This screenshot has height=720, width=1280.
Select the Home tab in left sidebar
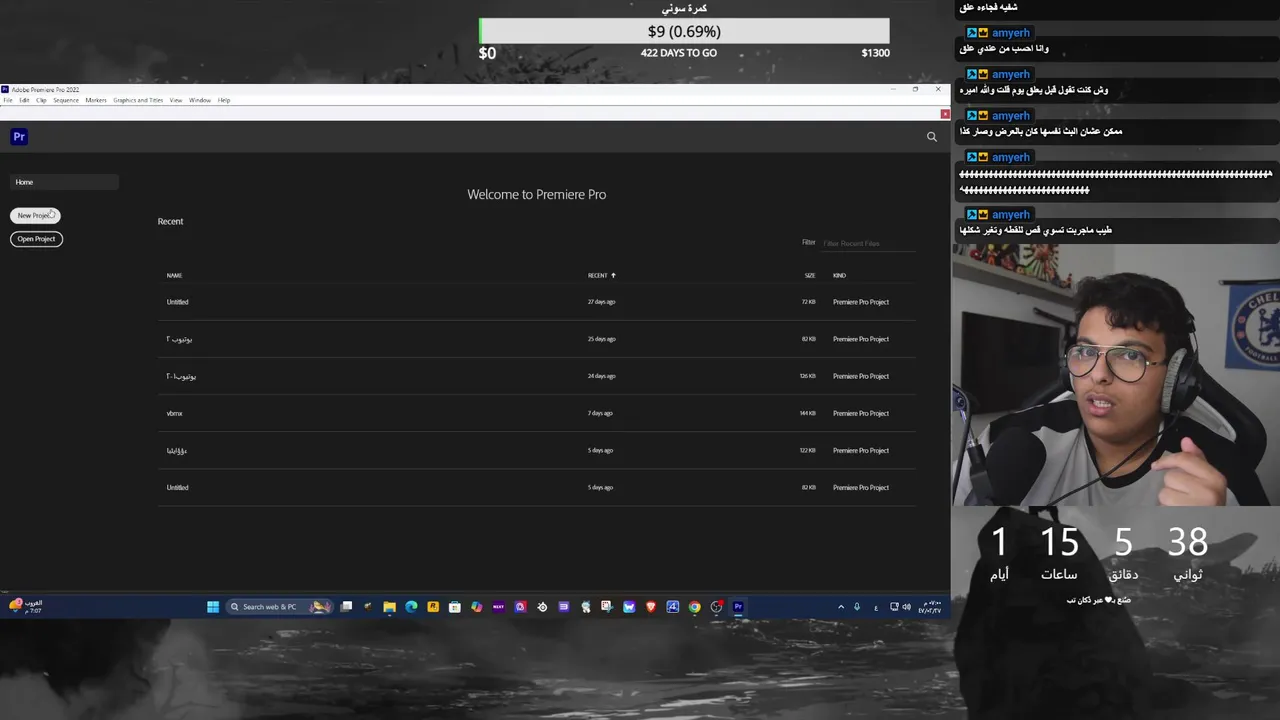(64, 182)
